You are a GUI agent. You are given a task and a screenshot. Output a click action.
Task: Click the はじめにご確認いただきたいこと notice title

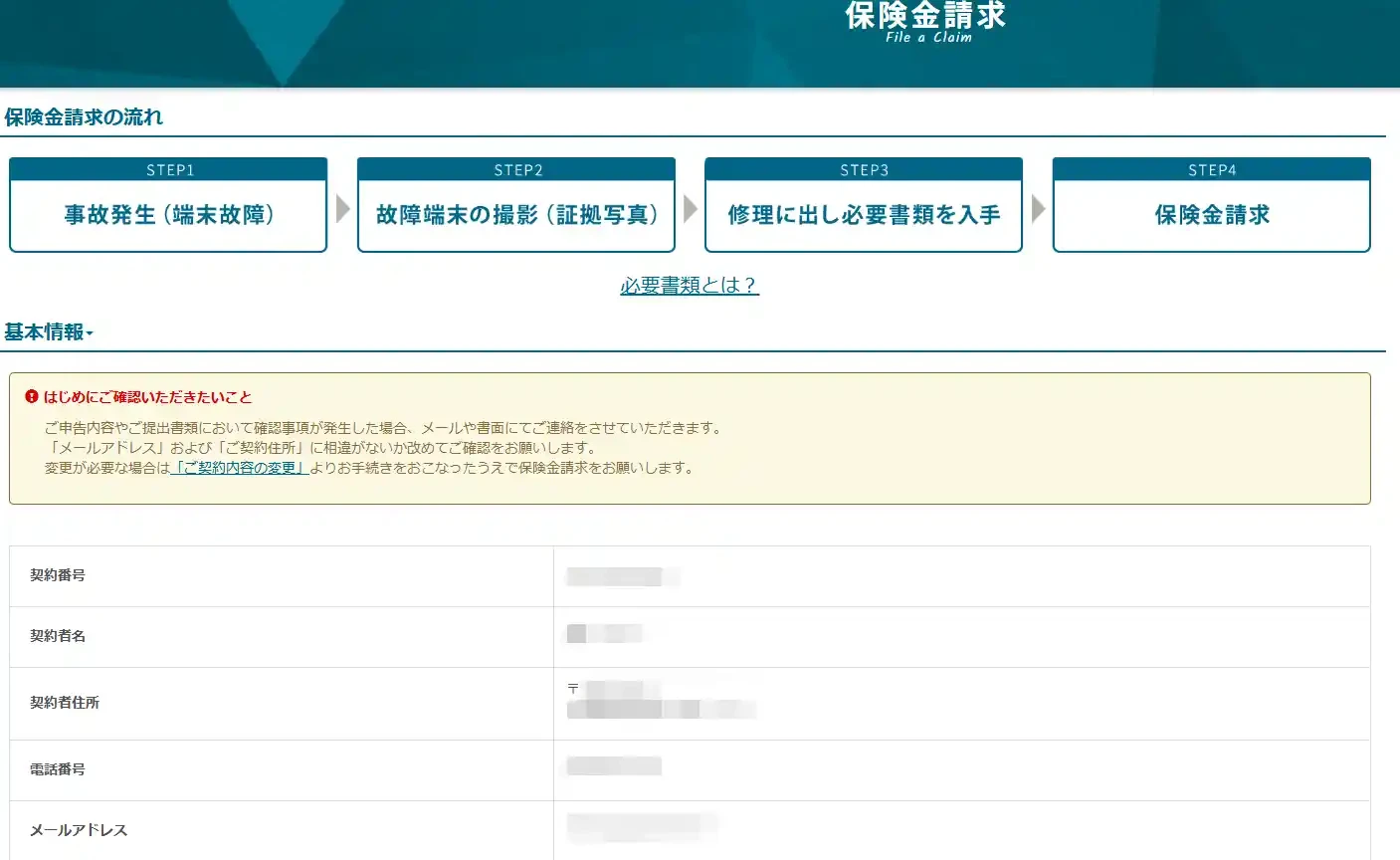pos(147,397)
